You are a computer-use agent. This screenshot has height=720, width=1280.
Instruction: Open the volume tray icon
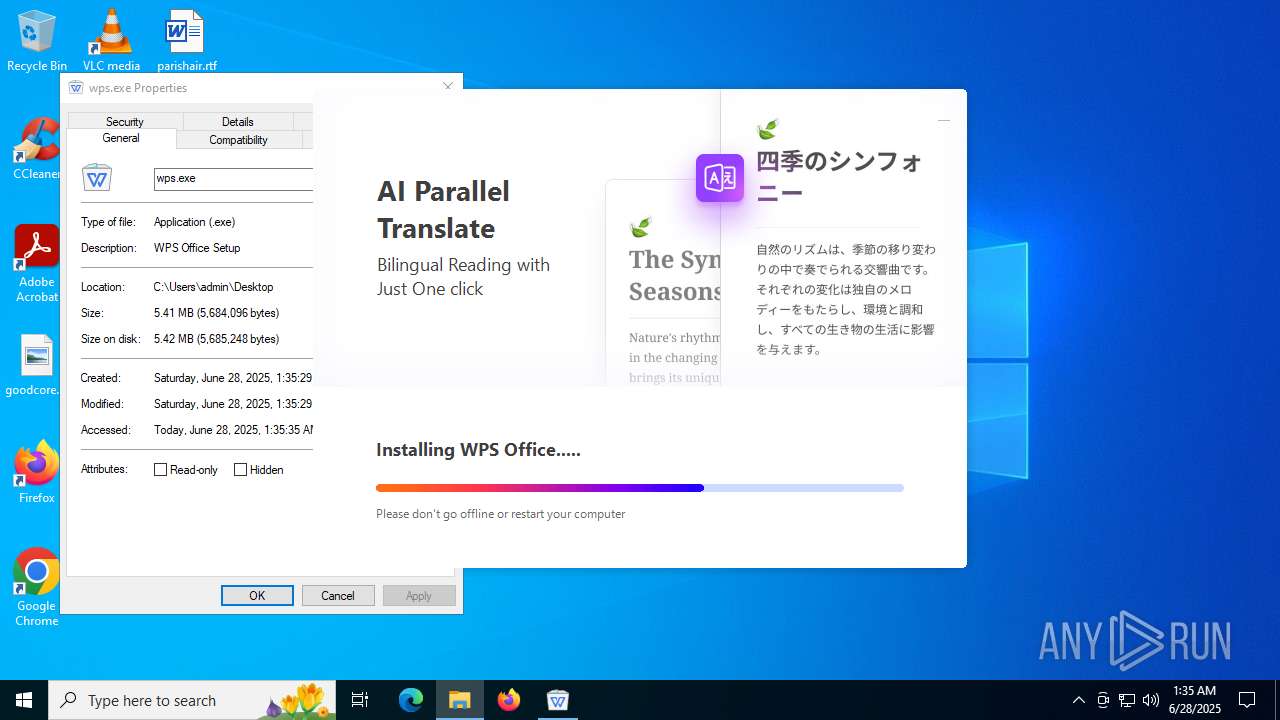[x=1151, y=700]
